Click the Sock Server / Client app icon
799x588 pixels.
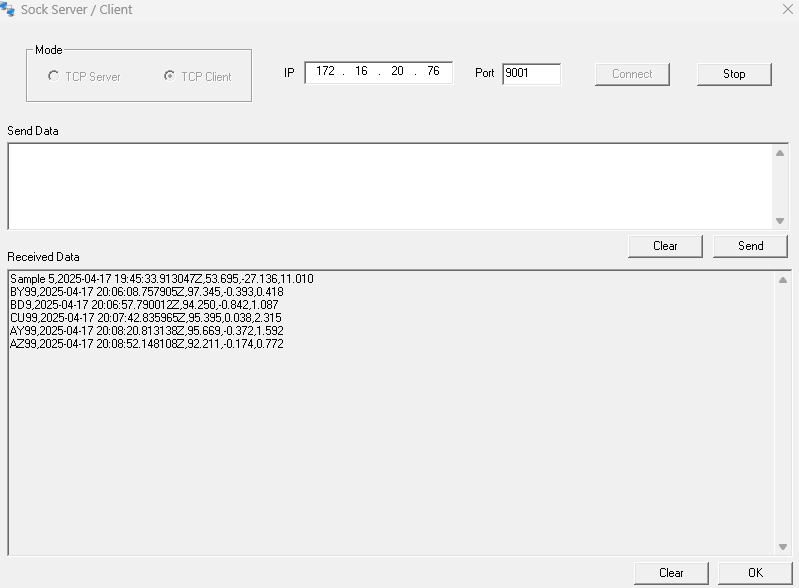coord(8,9)
